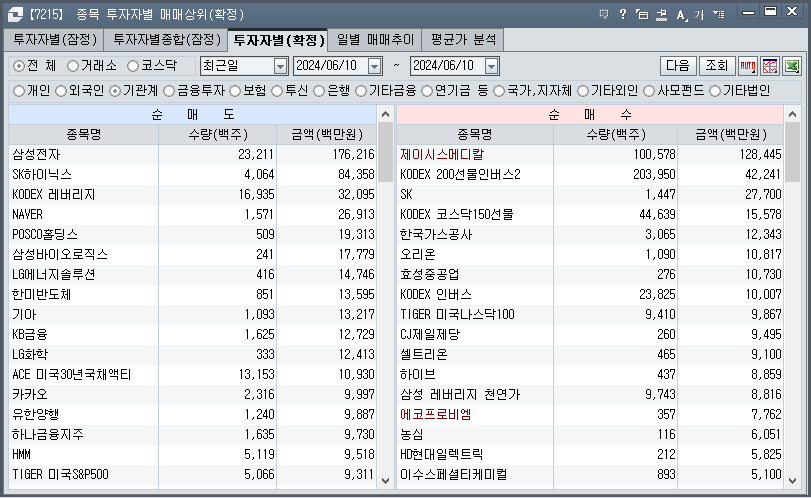Click the red AUTO refresh icon
The height and width of the screenshot is (498, 811).
tap(748, 66)
